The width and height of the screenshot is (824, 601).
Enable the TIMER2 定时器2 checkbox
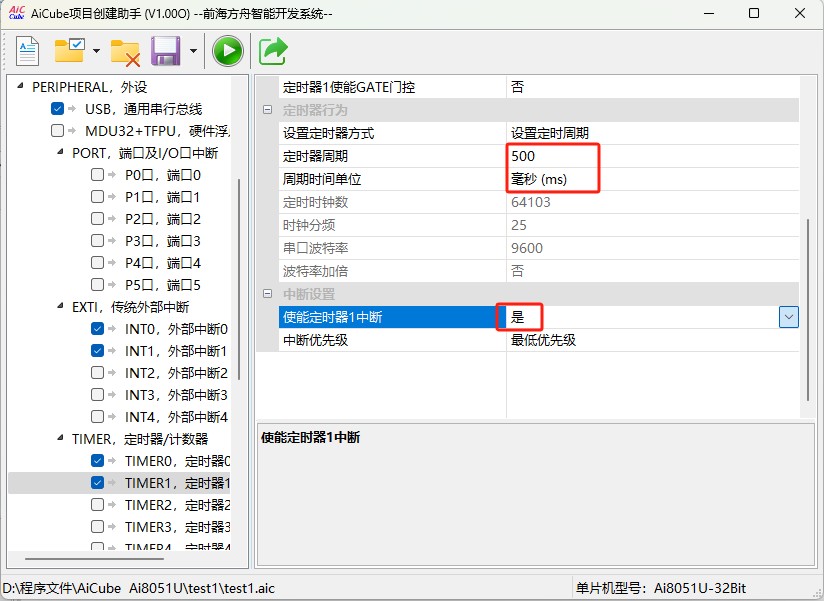pyautogui.click(x=97, y=504)
